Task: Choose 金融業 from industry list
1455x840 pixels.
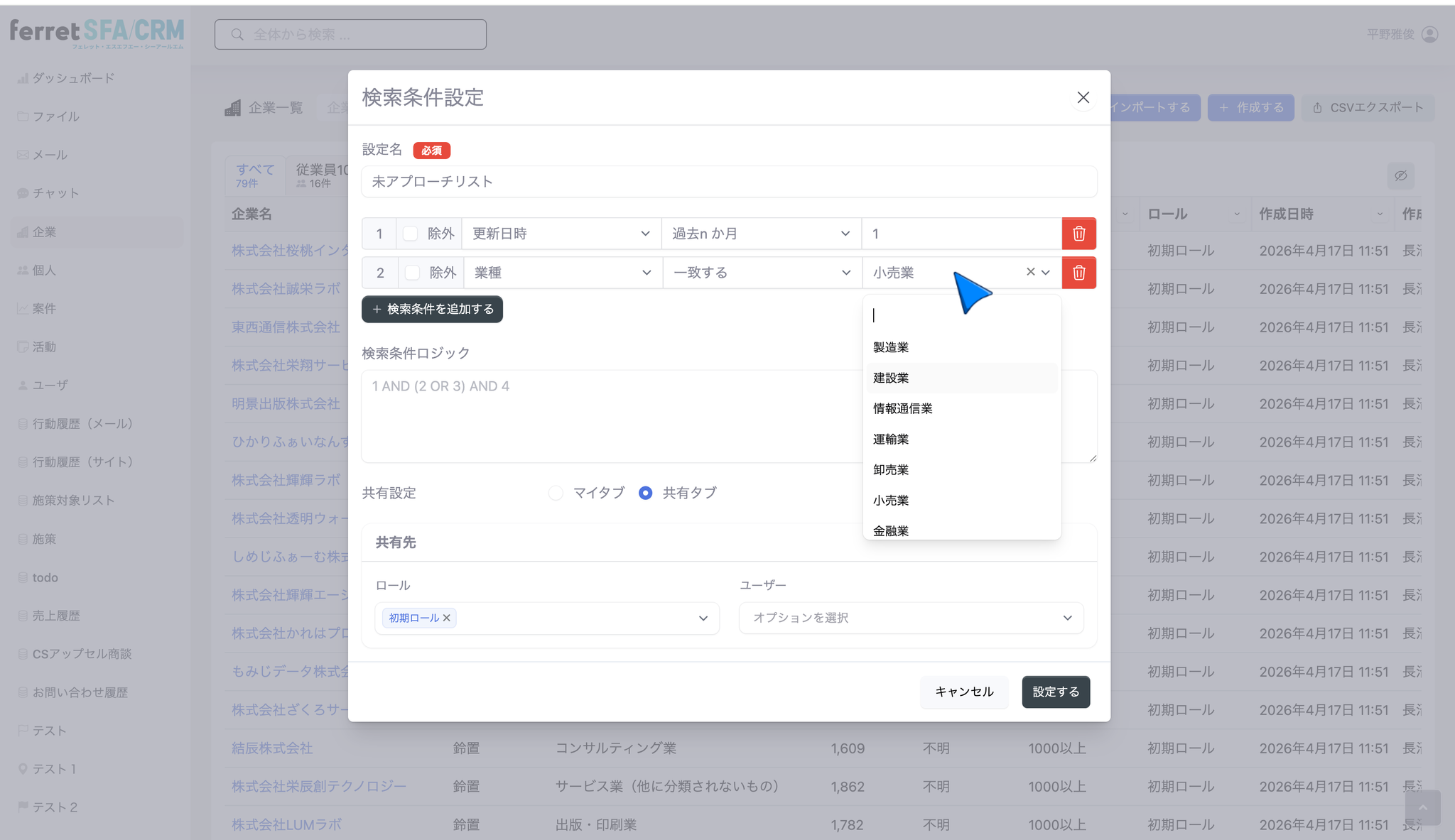Action: click(x=962, y=530)
